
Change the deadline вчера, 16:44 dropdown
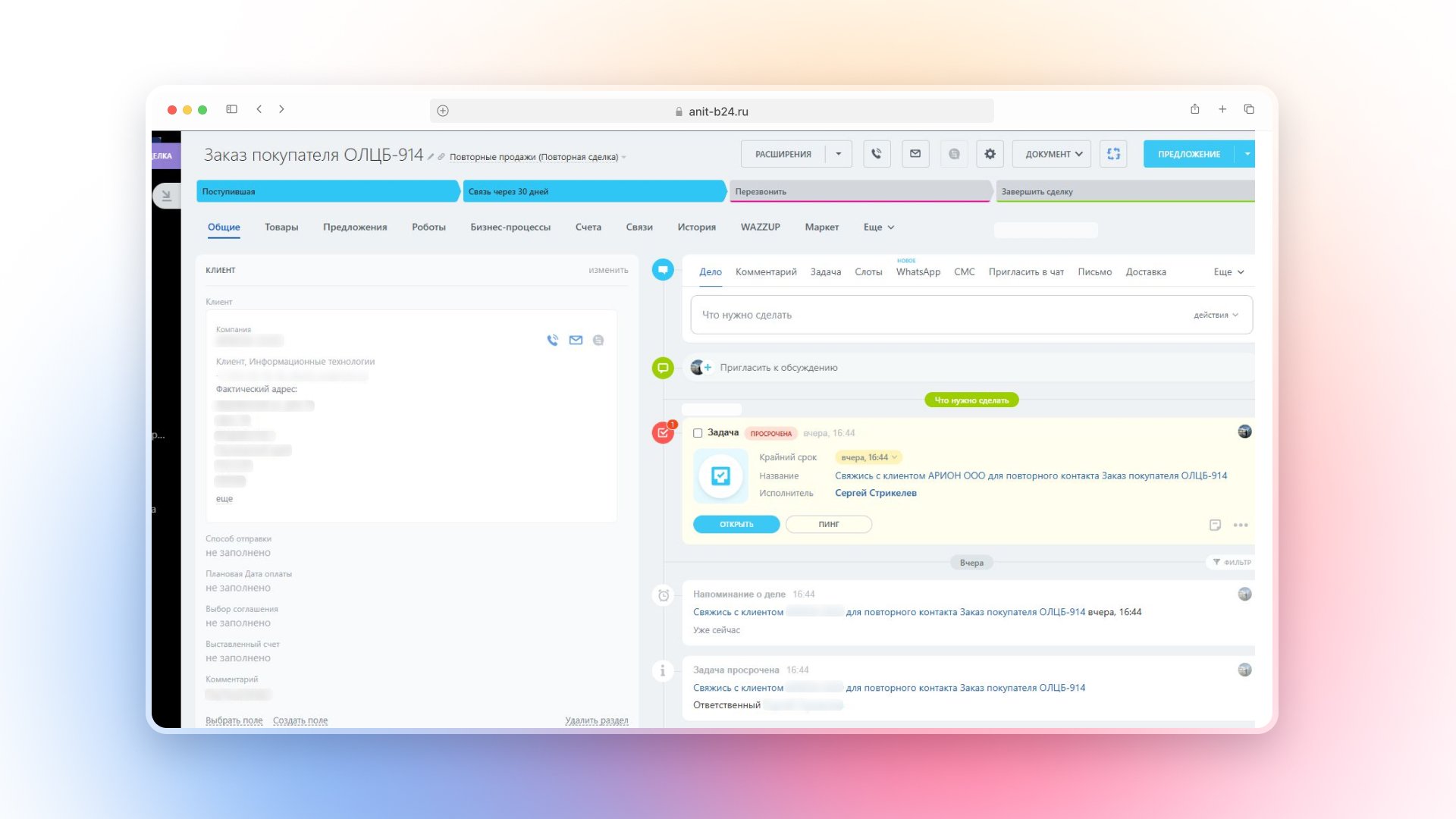click(869, 457)
